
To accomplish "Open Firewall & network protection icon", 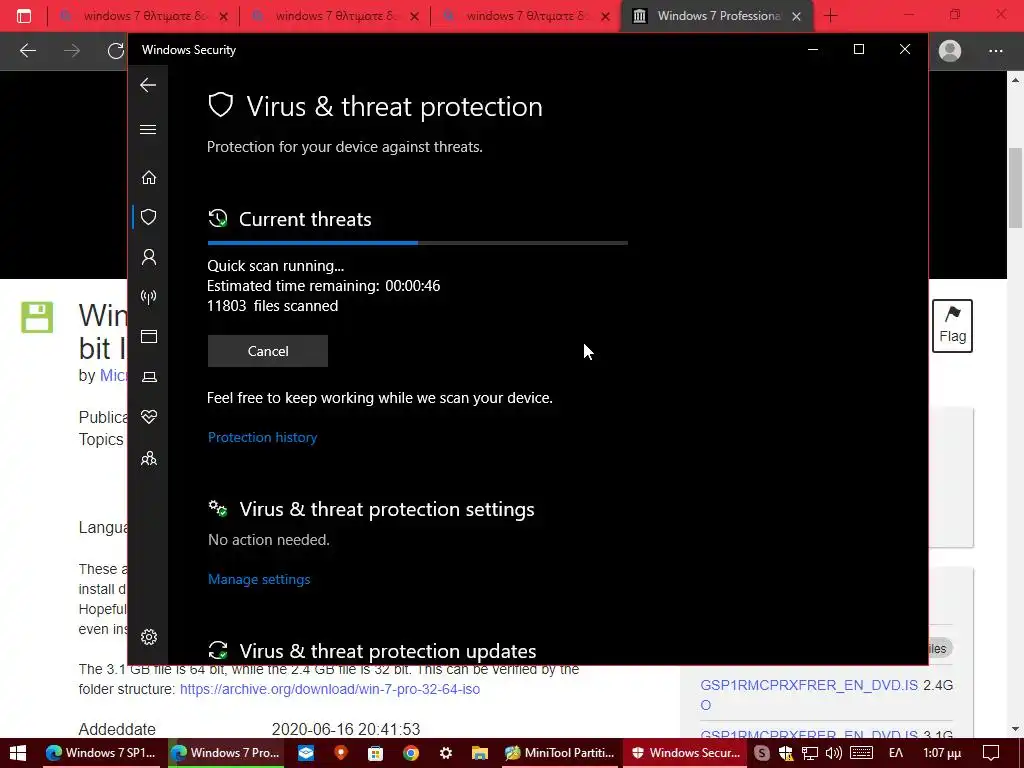I will (x=149, y=297).
